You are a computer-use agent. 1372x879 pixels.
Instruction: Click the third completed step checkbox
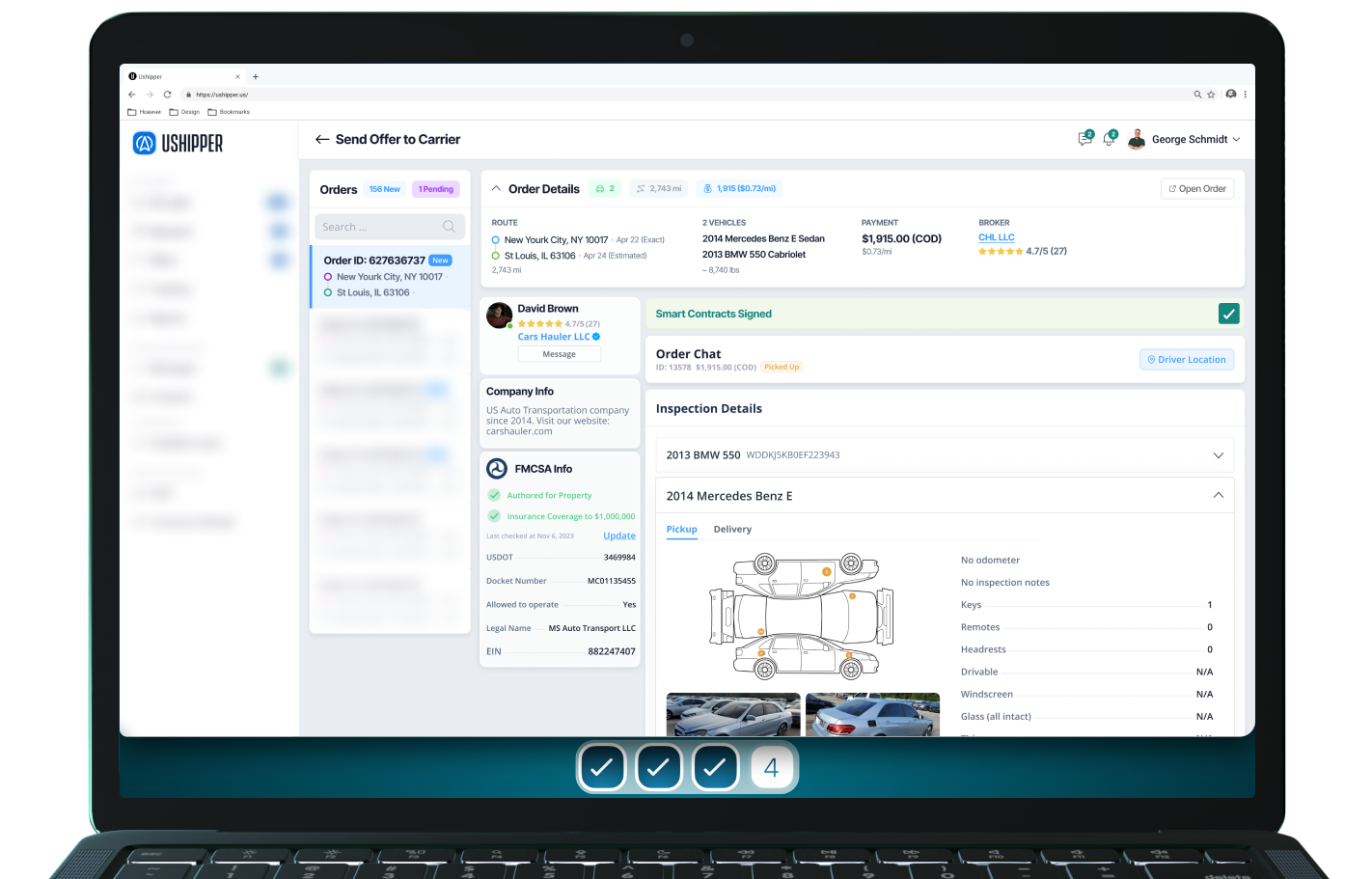coord(715,768)
